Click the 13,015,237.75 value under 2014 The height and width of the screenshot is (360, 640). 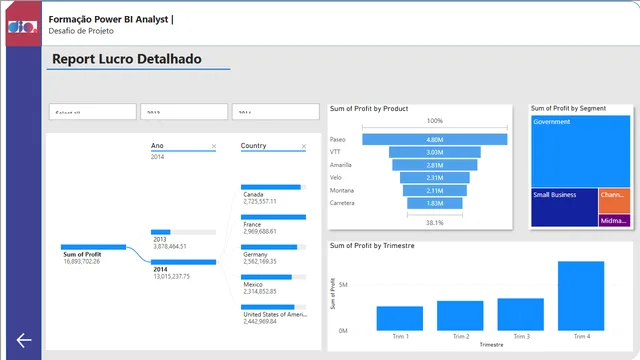(171, 277)
